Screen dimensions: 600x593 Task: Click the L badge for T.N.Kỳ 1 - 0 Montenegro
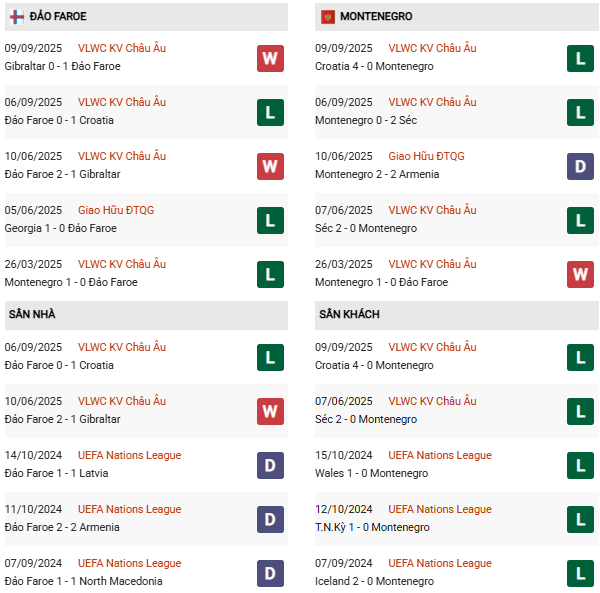tap(580, 519)
